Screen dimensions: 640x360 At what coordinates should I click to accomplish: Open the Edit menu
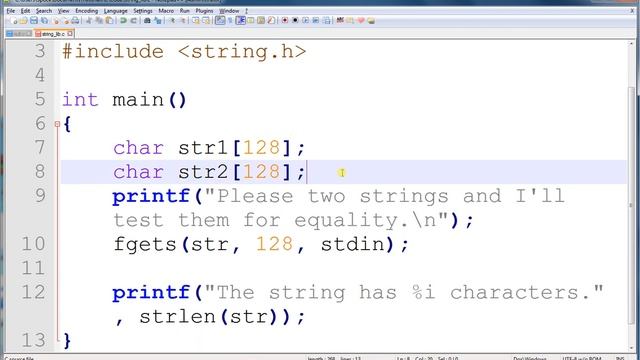coord(25,11)
